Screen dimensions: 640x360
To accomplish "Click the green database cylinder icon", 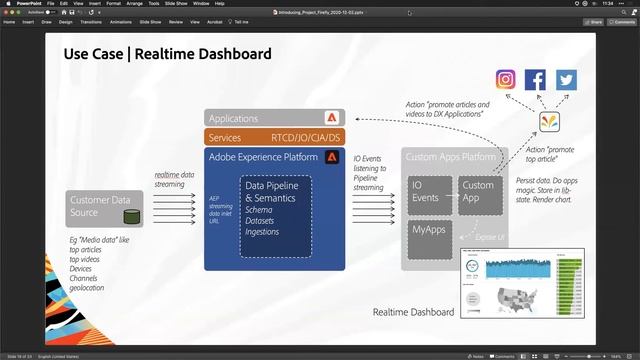I will [131, 217].
